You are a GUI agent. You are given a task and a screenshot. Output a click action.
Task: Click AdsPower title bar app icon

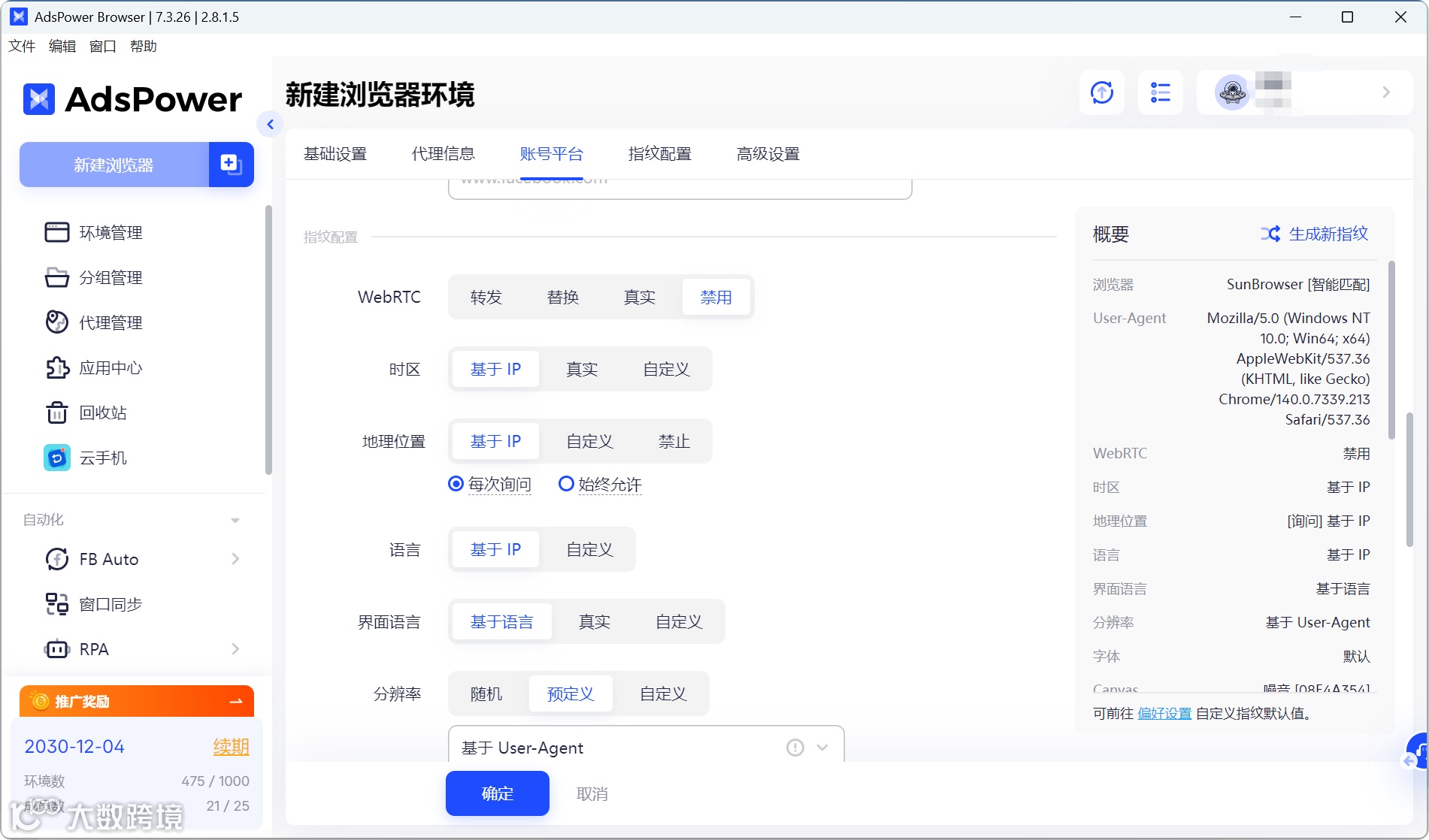18,17
